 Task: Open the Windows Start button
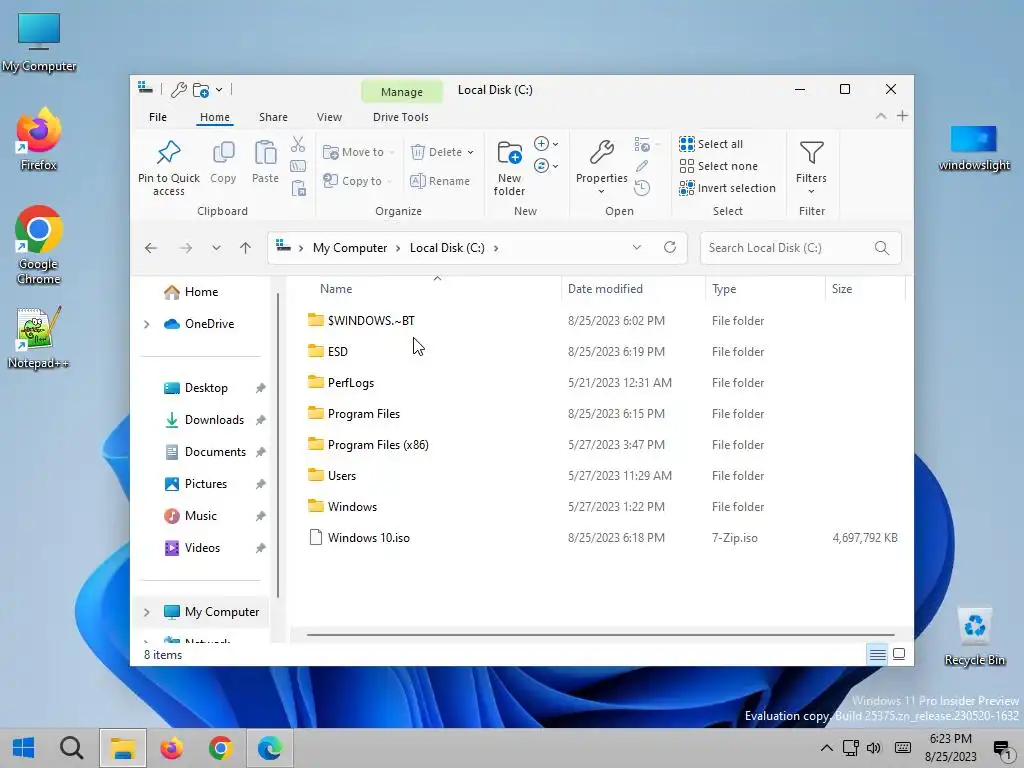pos(24,748)
